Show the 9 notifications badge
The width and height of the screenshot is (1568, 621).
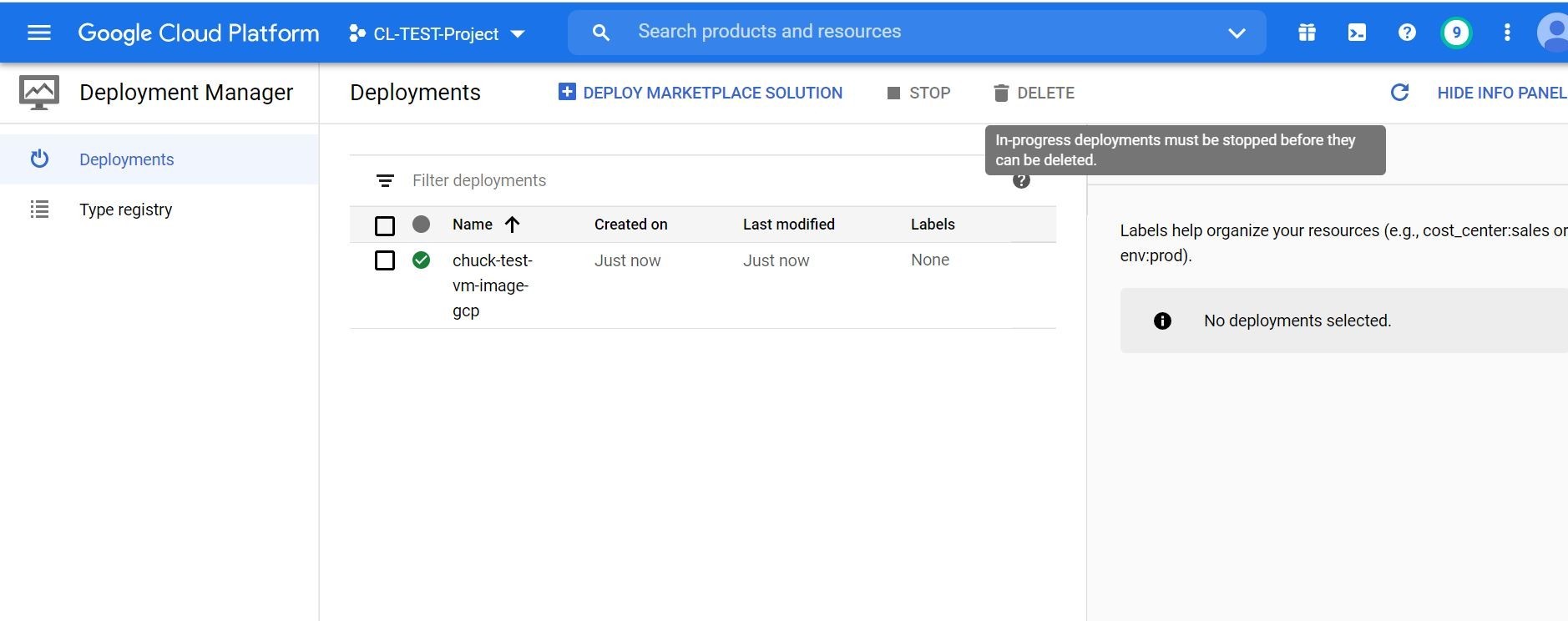pos(1456,33)
